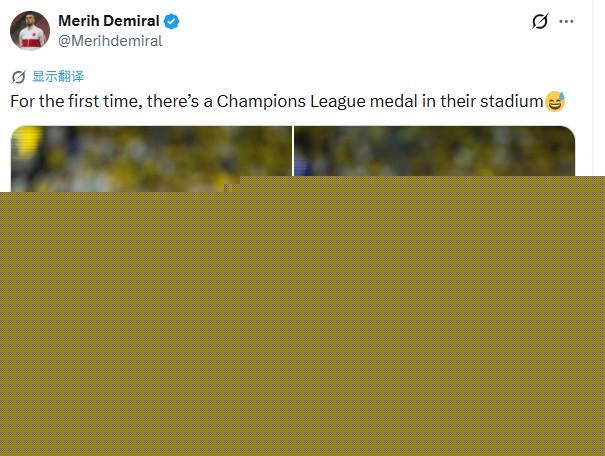Open the @Merihdemiral handle link
Viewport: 605px width, 456px height.
click(x=110, y=41)
